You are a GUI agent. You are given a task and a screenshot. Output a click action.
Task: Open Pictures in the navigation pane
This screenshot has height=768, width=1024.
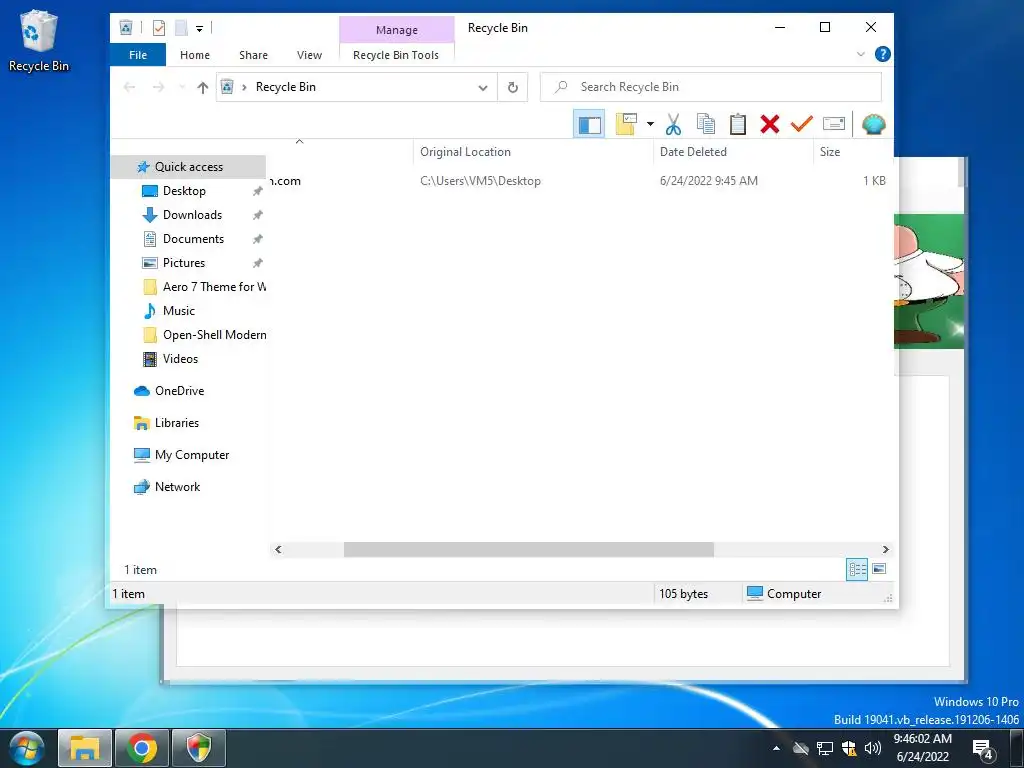[x=184, y=263]
